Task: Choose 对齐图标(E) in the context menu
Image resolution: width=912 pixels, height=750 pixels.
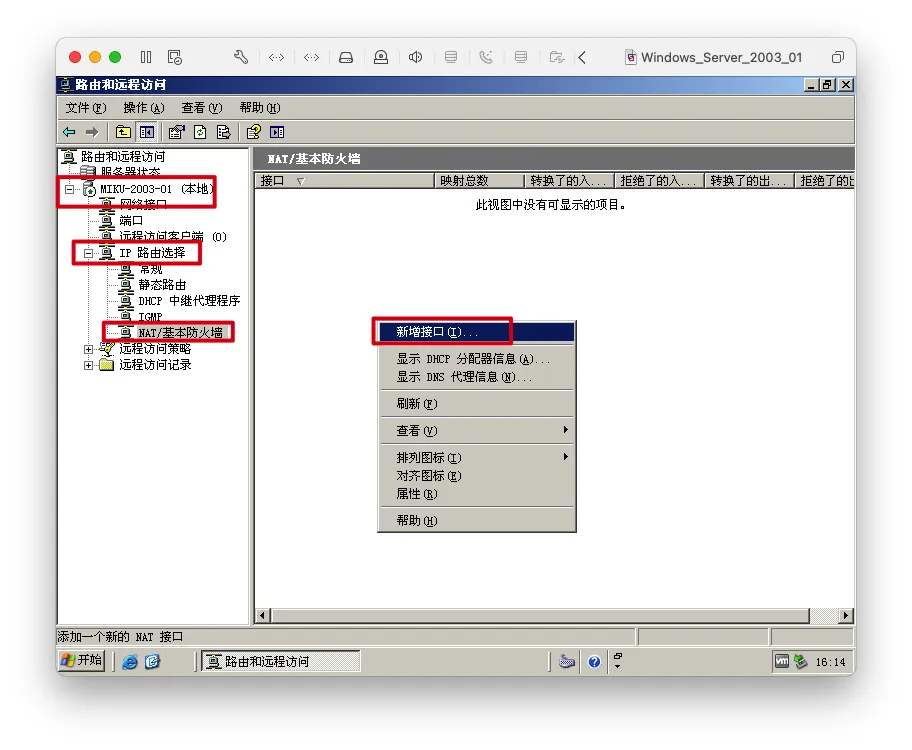Action: tap(476, 476)
